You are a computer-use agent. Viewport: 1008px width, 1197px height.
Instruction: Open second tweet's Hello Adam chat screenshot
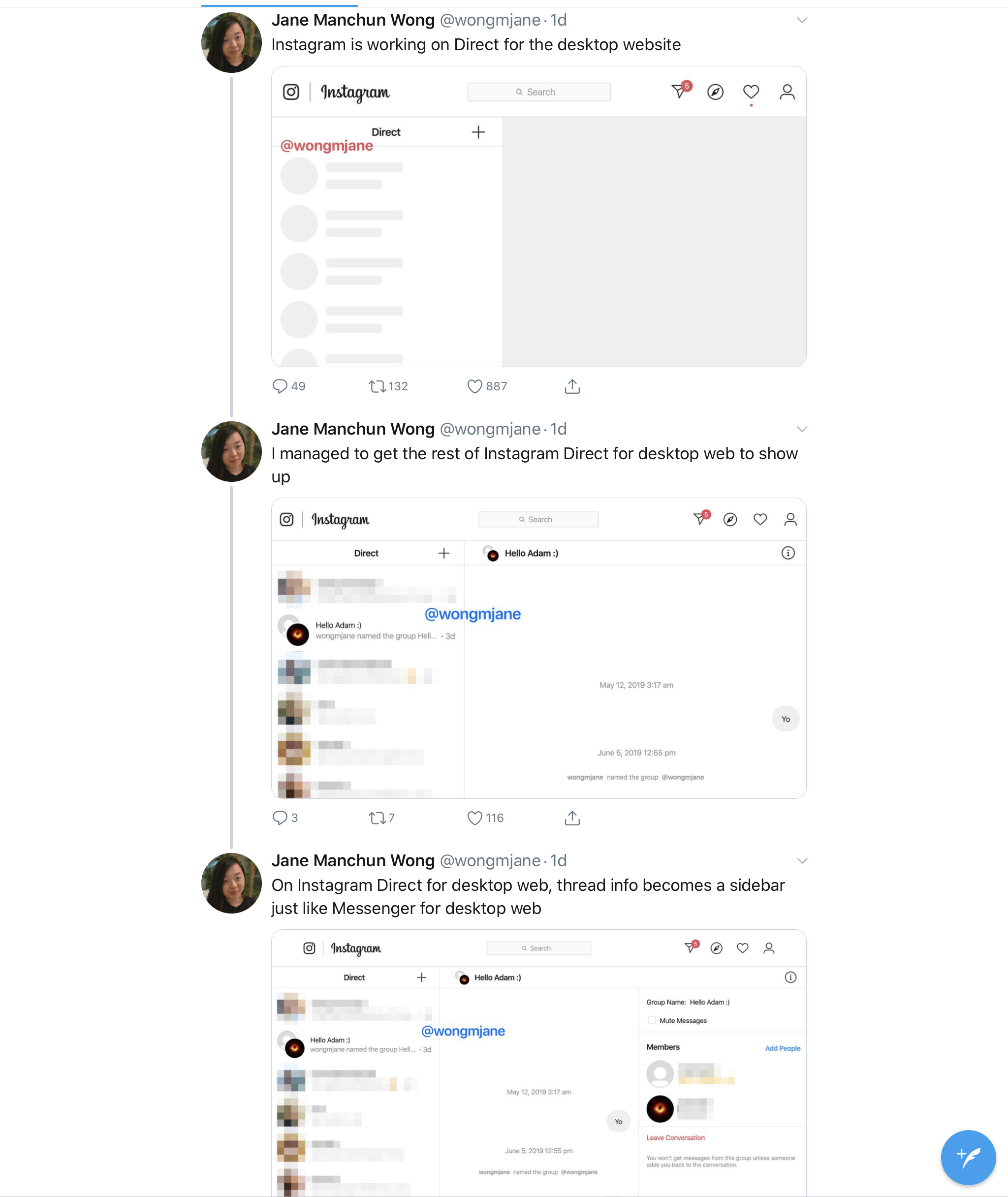point(538,648)
